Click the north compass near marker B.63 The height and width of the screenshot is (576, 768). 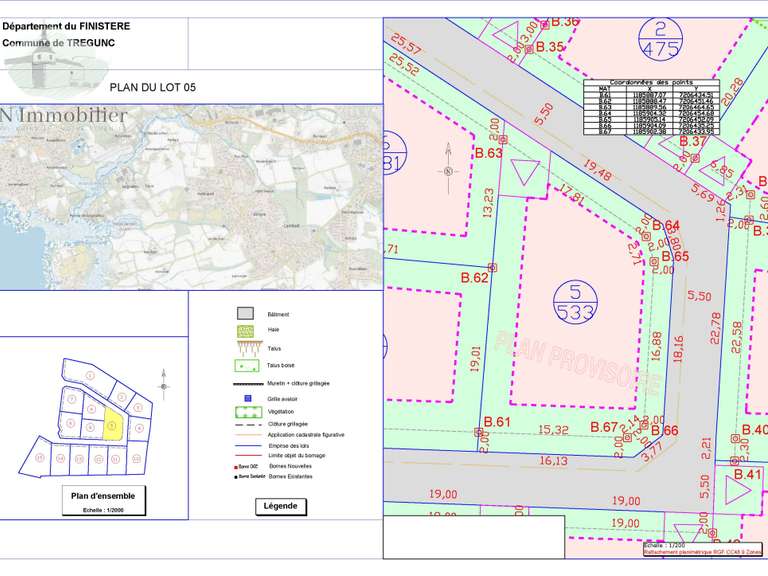448,170
